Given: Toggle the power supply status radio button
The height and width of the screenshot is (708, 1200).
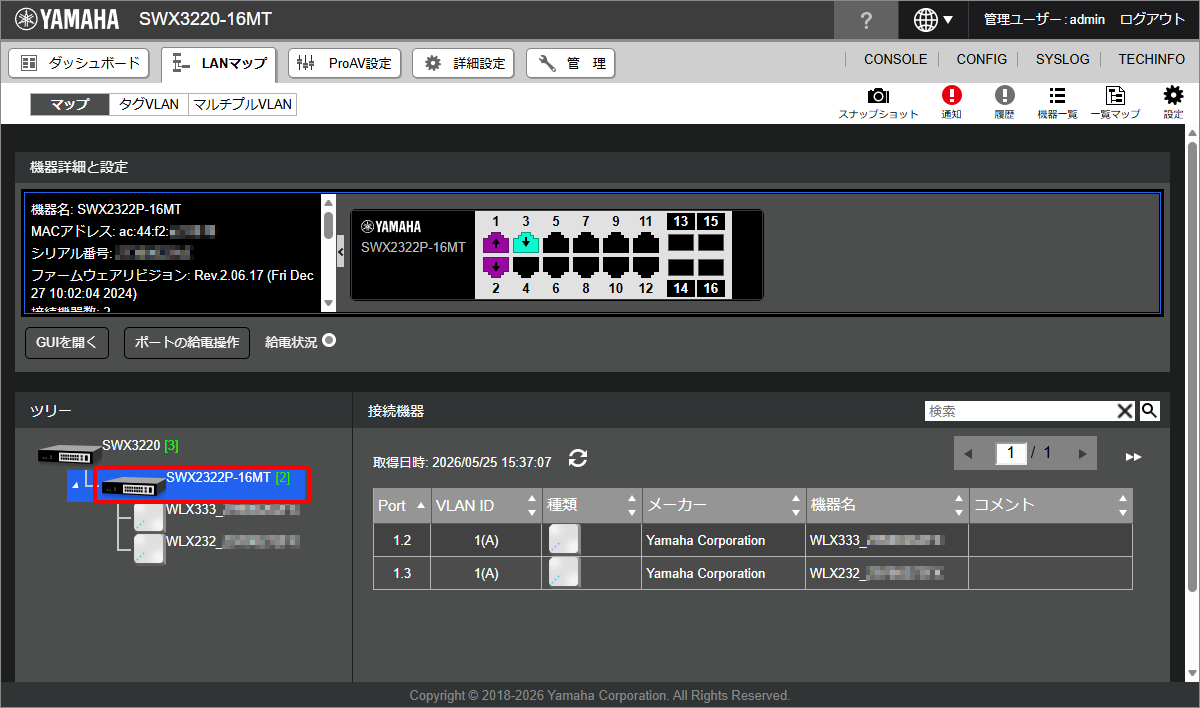Looking at the screenshot, I should click(x=329, y=340).
